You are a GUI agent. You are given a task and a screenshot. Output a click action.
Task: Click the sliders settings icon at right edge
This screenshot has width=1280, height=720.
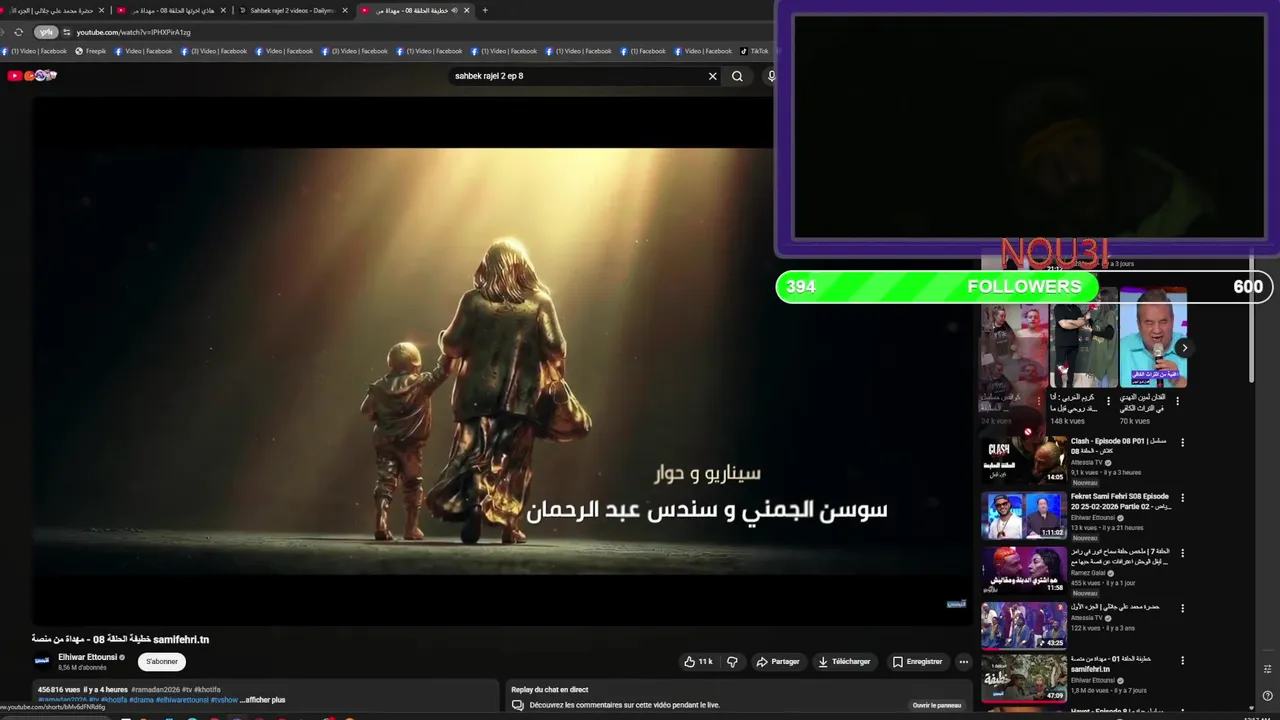click(1267, 667)
